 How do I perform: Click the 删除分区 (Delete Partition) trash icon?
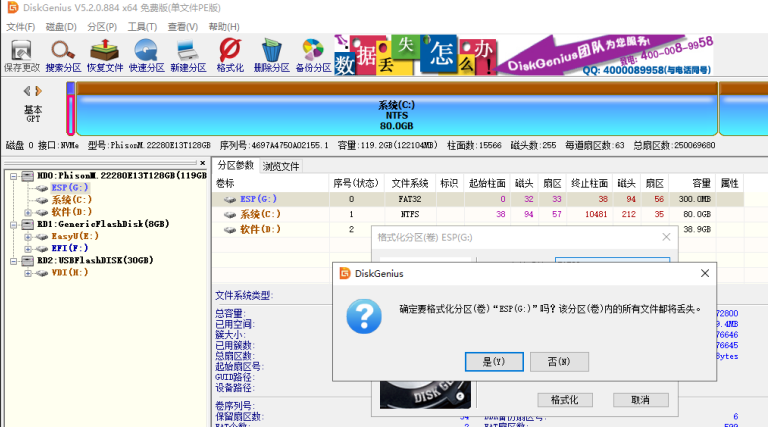pyautogui.click(x=271, y=54)
